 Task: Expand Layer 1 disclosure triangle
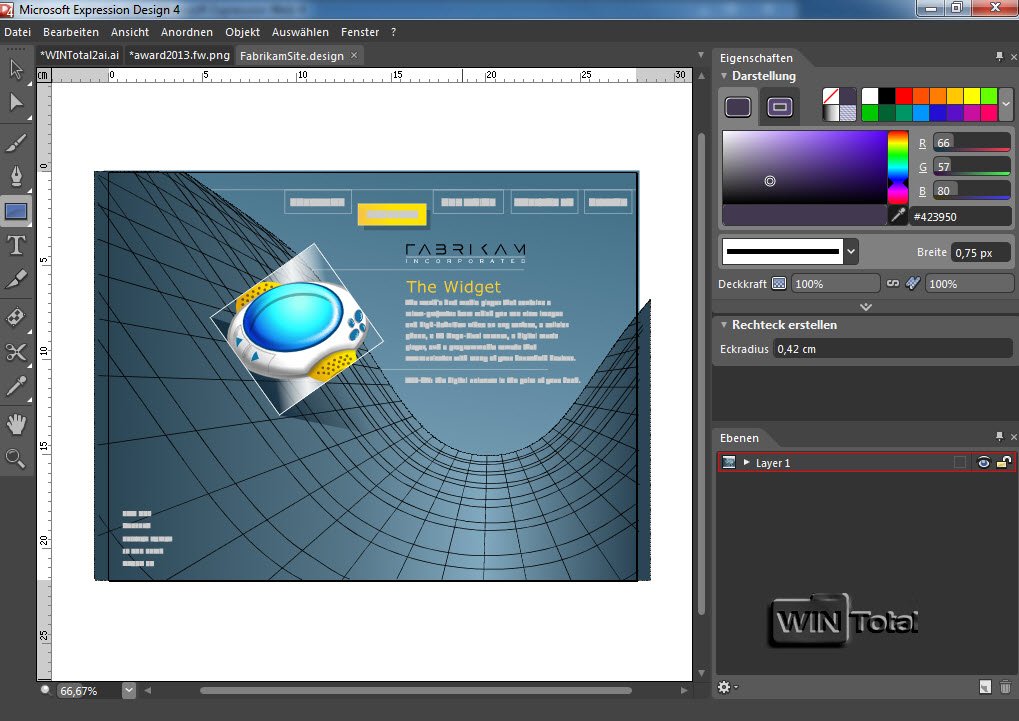(x=746, y=463)
